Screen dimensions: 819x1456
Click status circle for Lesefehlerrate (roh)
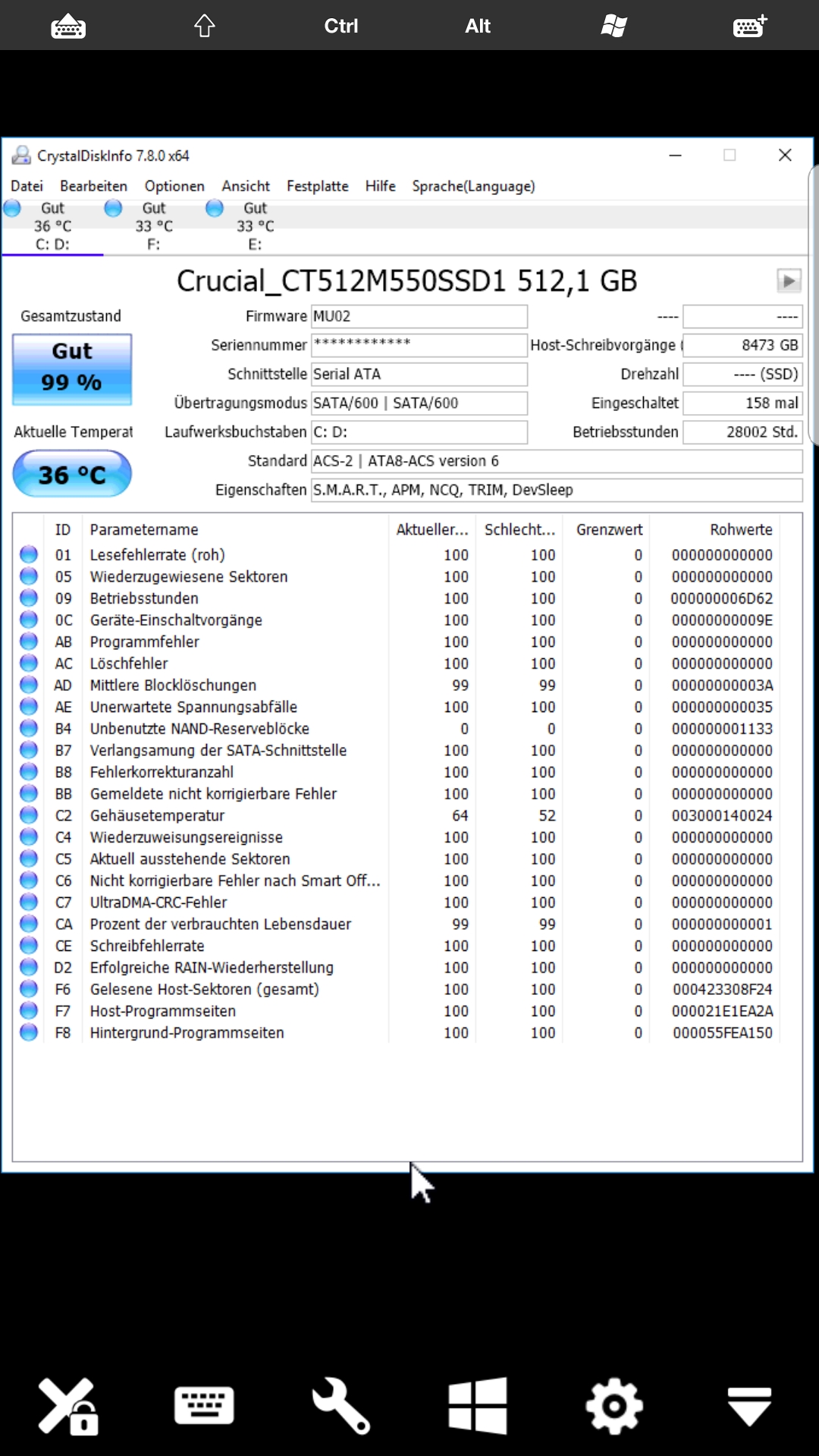pyautogui.click(x=29, y=554)
